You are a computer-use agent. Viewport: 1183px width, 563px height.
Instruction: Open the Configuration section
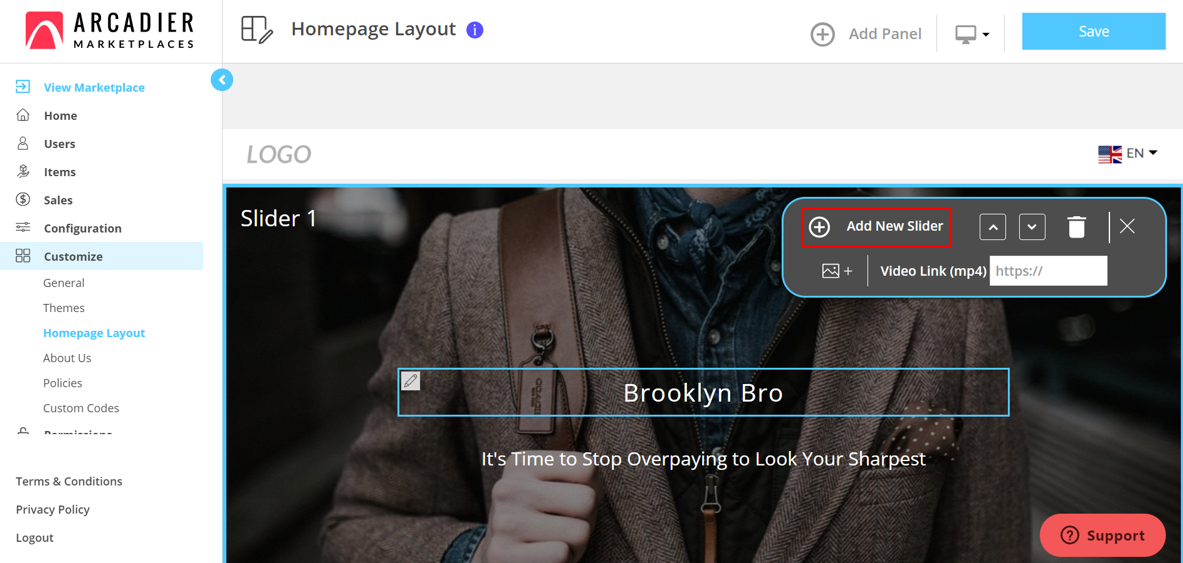pyautogui.click(x=82, y=228)
